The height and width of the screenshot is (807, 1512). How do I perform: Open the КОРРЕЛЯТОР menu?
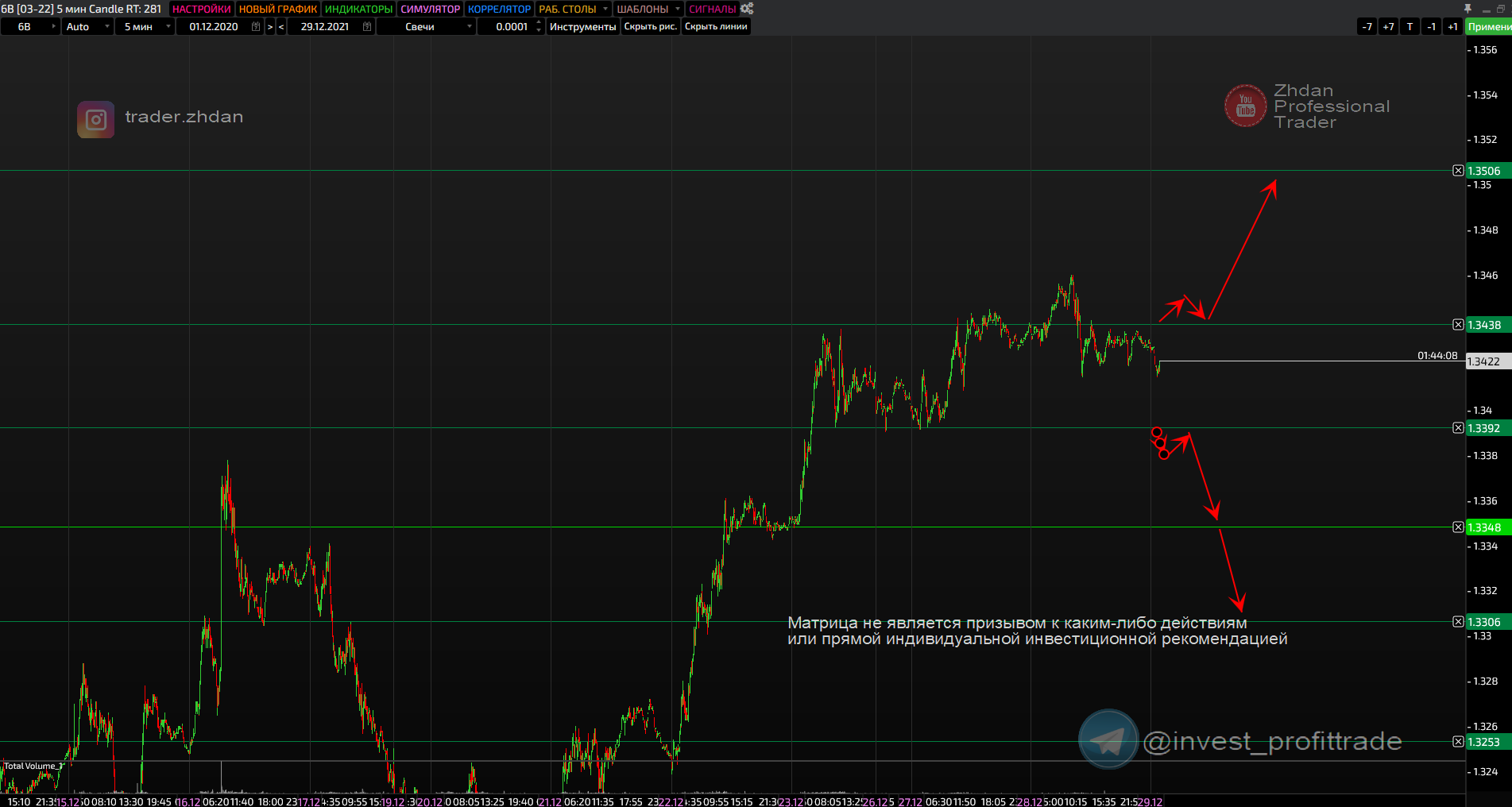(x=499, y=9)
